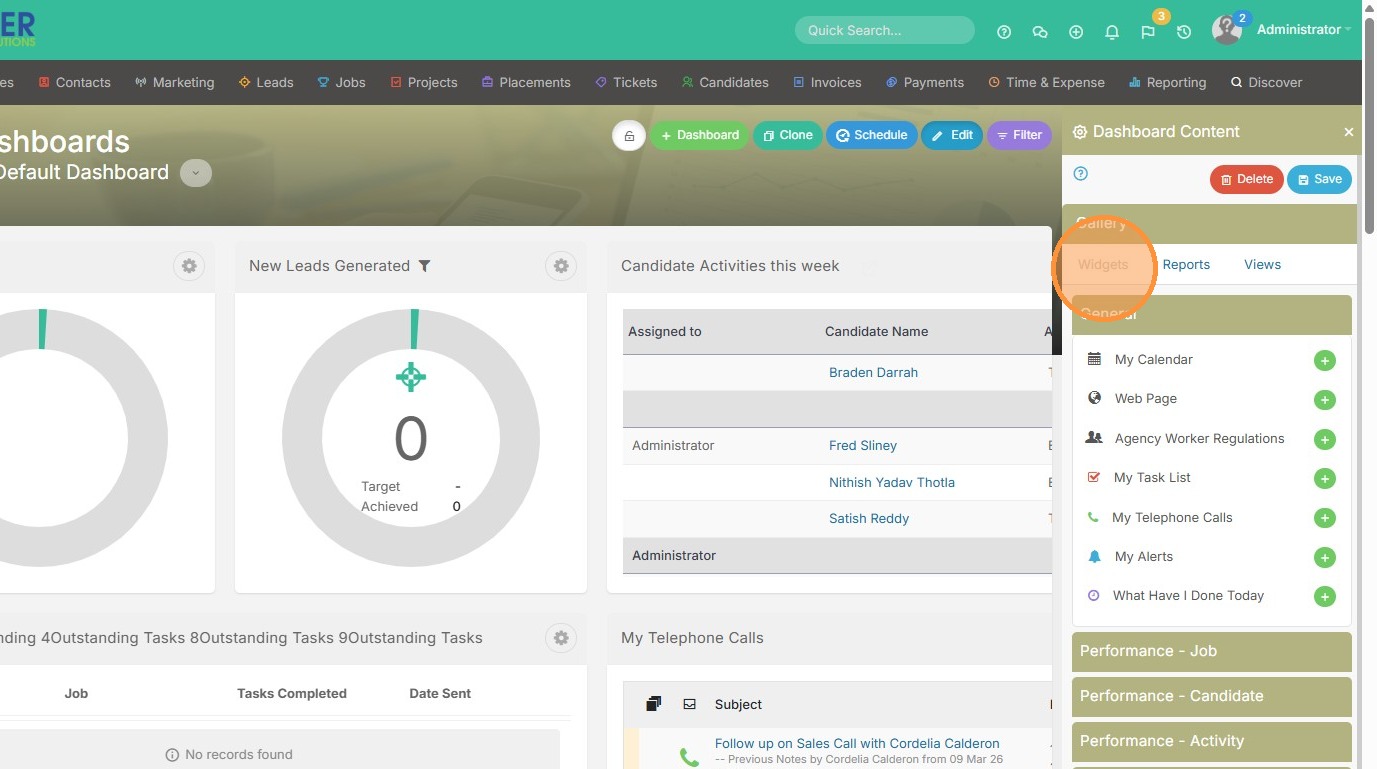Click the notifications bell icon
This screenshot has width=1377, height=769.
[x=1112, y=32]
